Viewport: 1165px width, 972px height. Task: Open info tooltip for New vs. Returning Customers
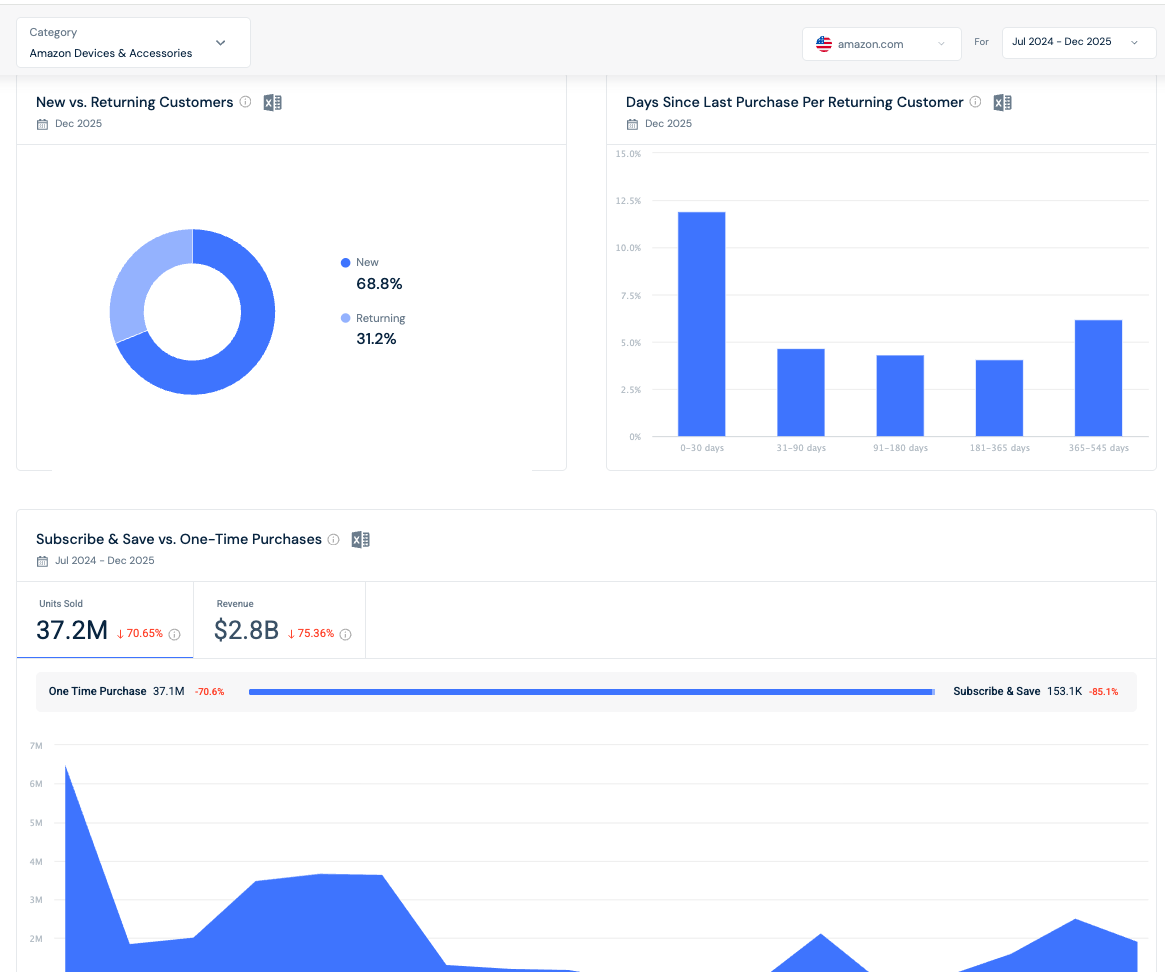tap(245, 102)
